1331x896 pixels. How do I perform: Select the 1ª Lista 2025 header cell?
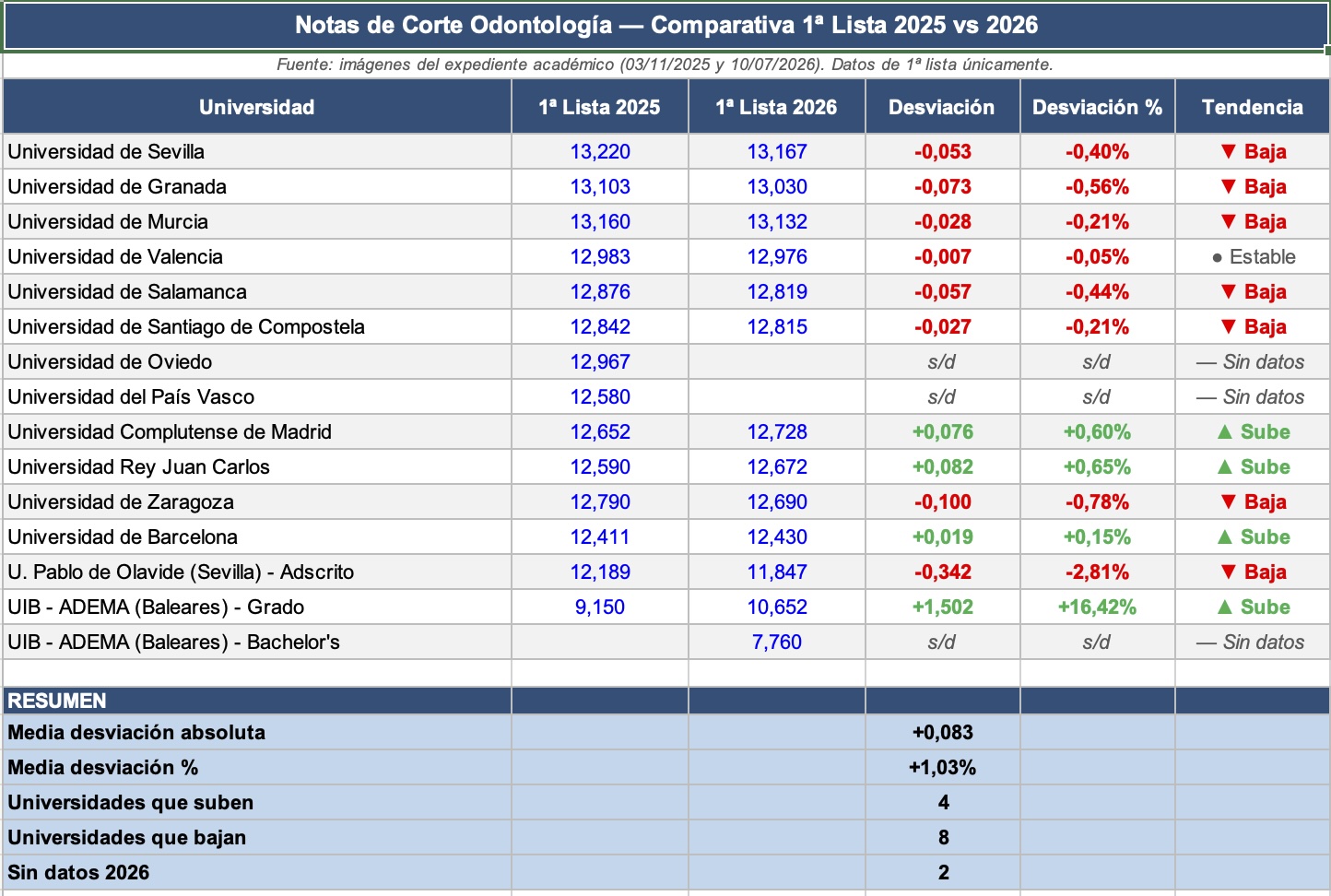click(599, 107)
